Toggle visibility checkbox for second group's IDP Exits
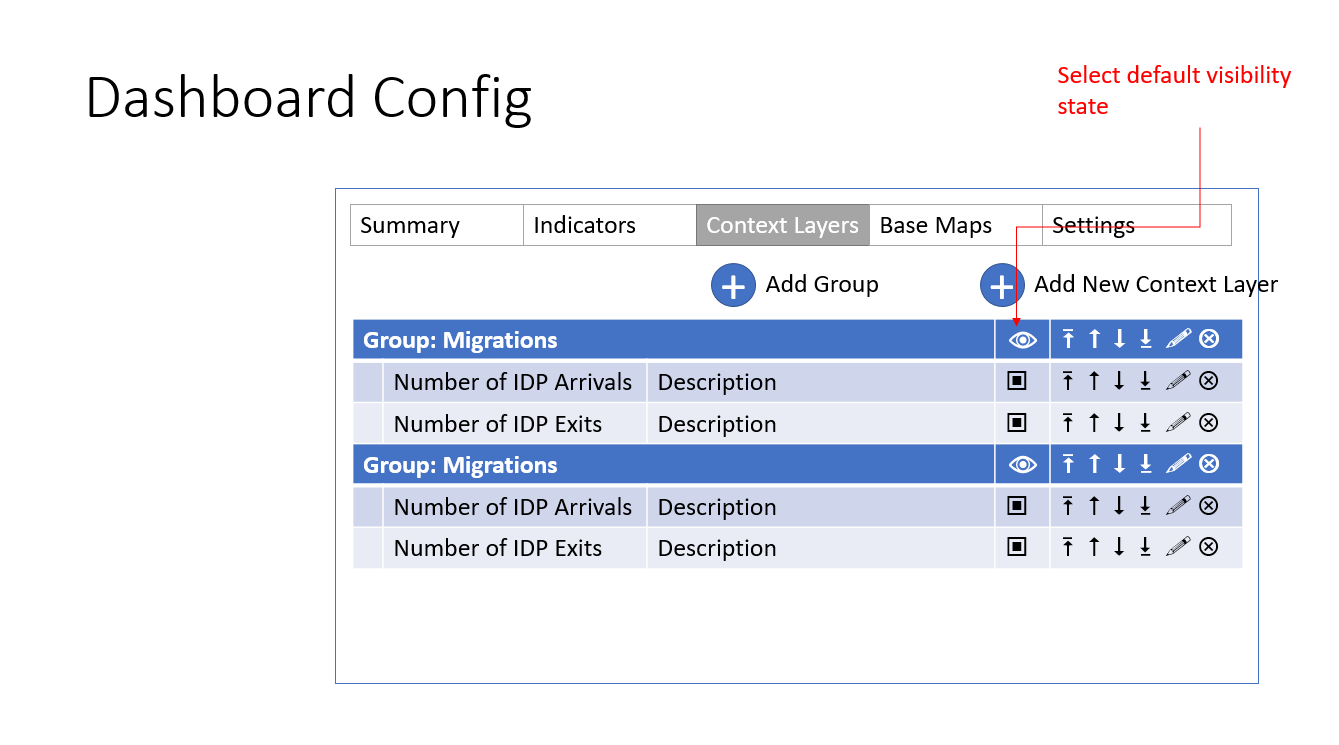 click(x=1017, y=547)
